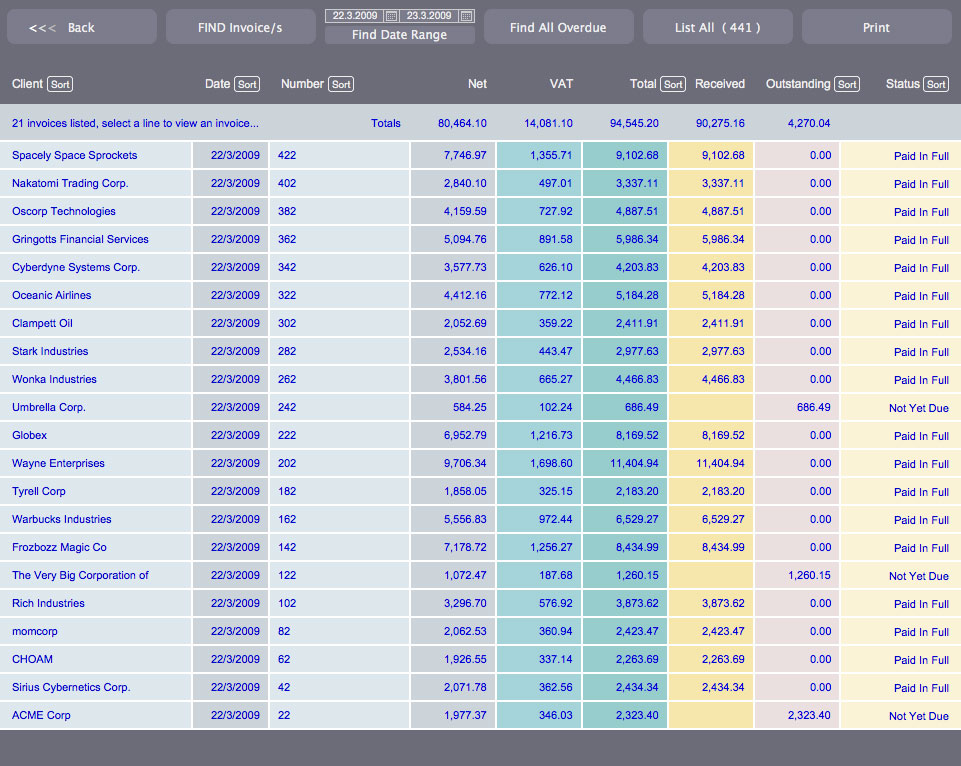Go back with the <<< Back button
This screenshot has width=961, height=766.
click(x=82, y=28)
